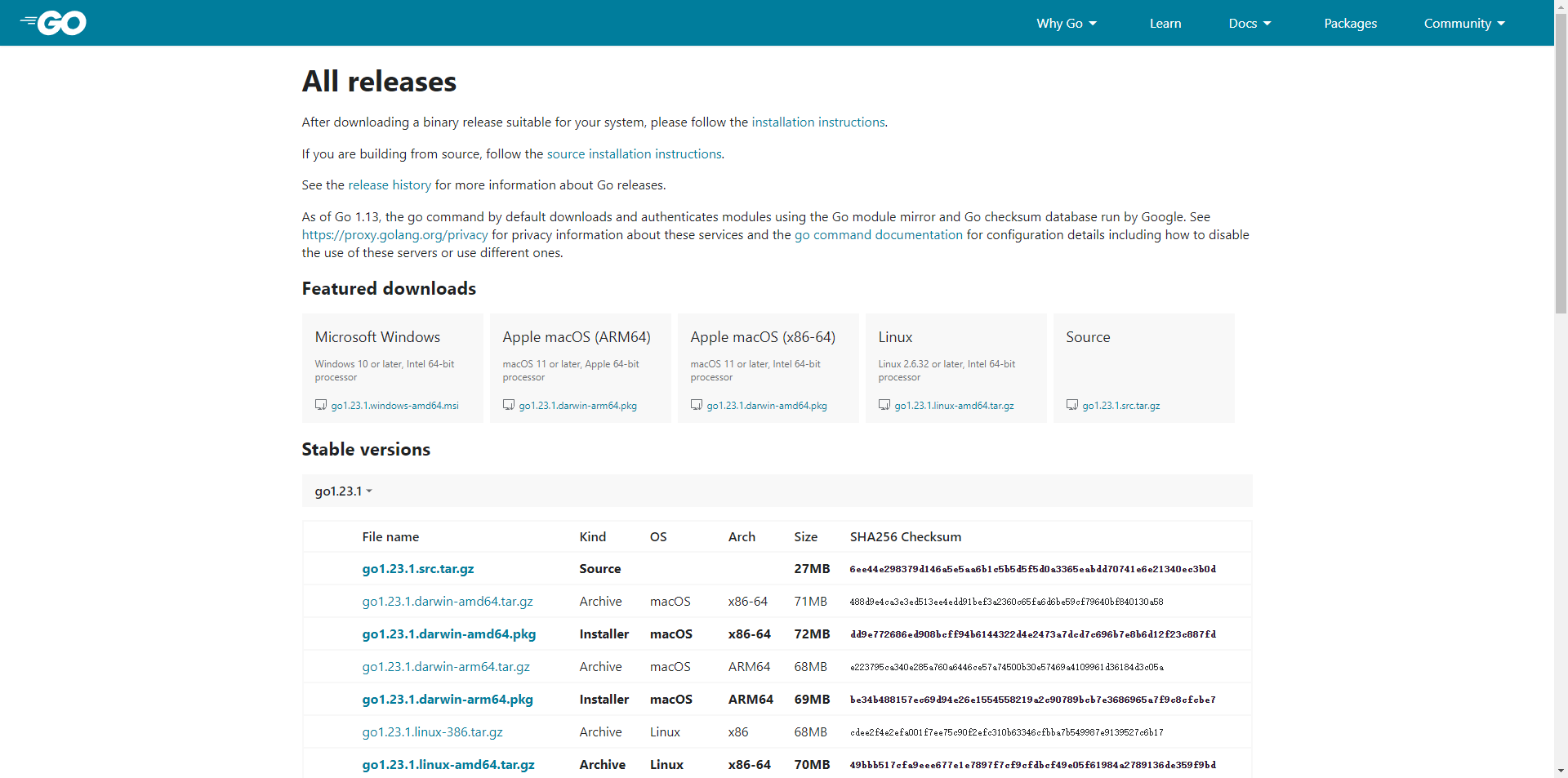Follow the release history link

point(390,185)
